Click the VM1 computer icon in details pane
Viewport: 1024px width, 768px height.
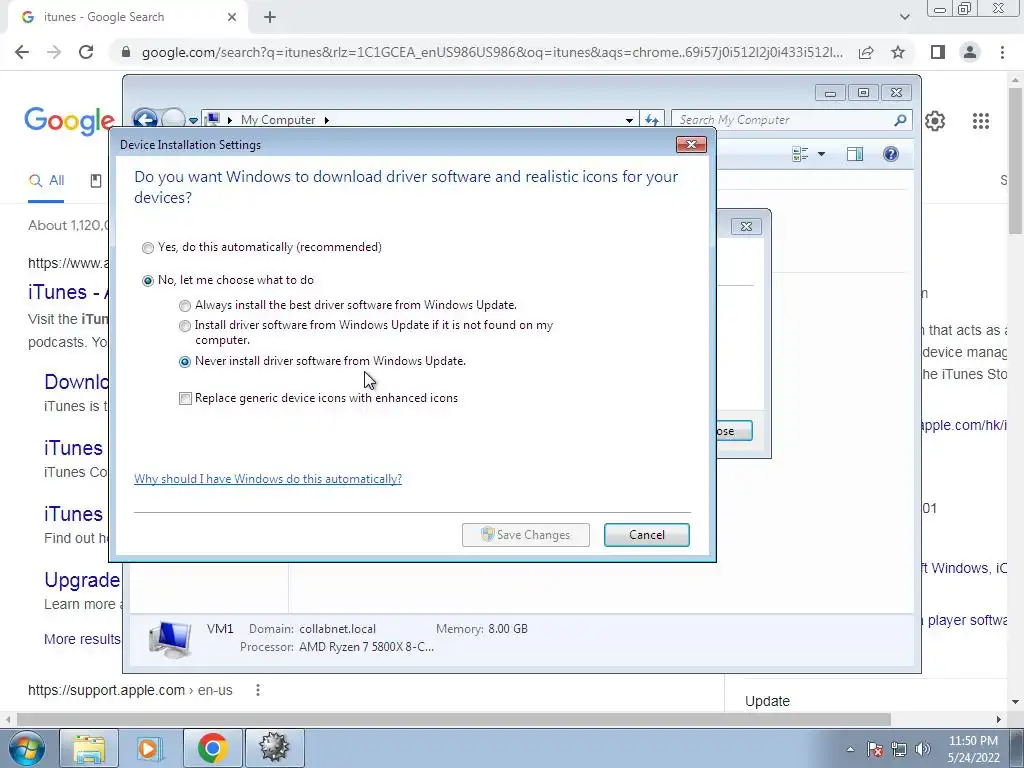click(x=170, y=639)
